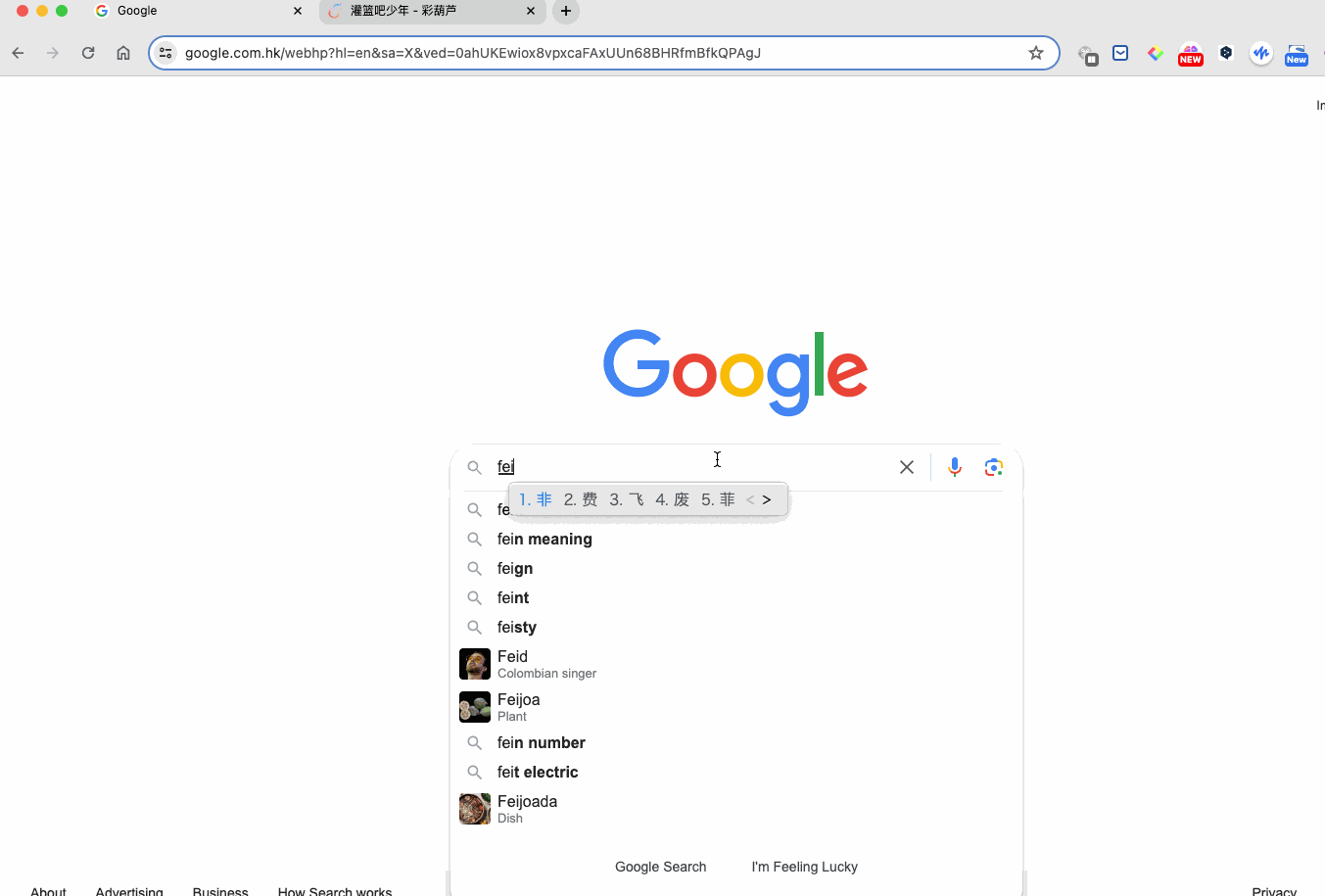This screenshot has width=1325, height=896.
Task: Open the Privacy footer link
Action: coord(1274,891)
